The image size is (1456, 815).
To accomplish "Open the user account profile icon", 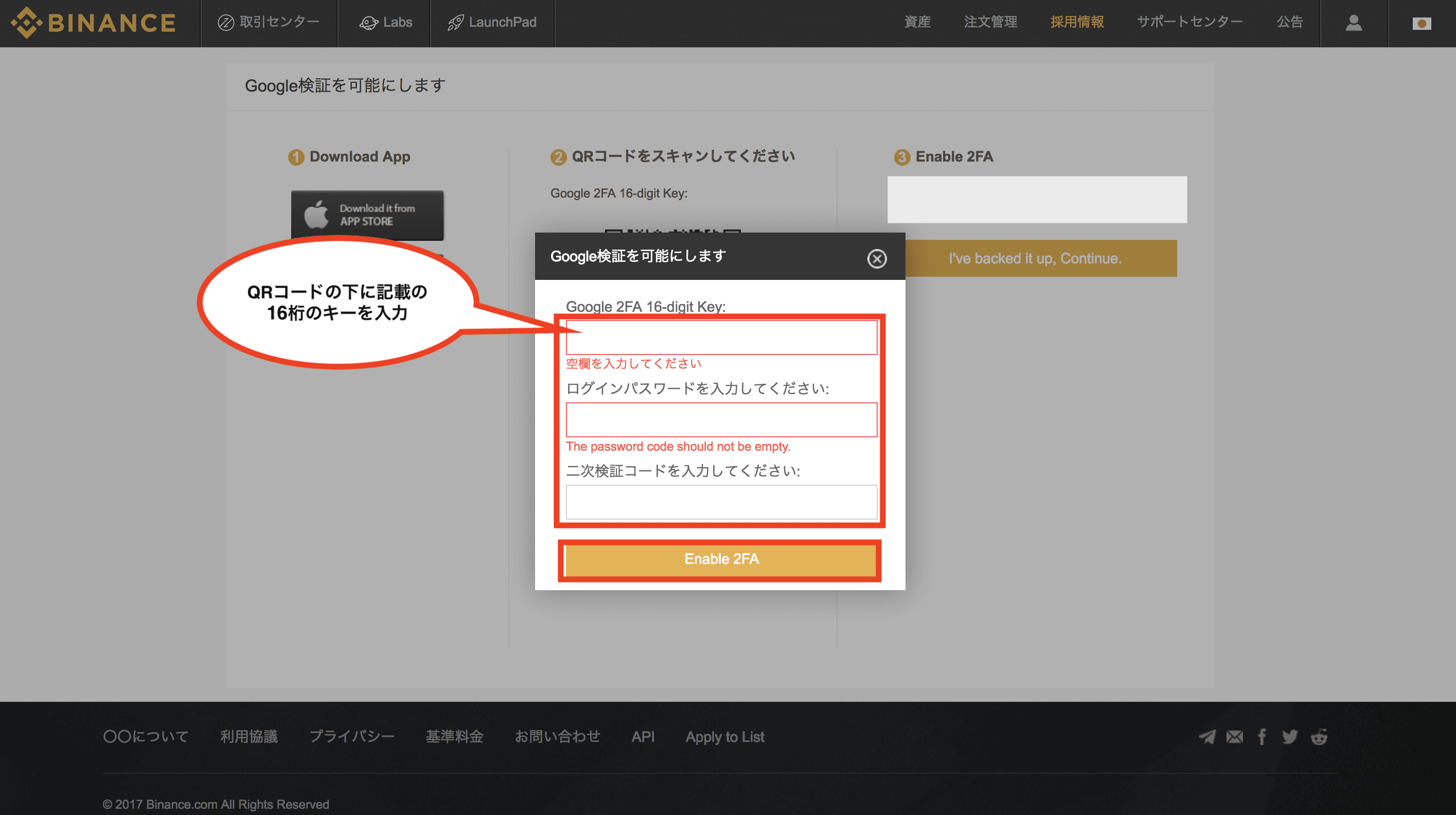I will coord(1353,23).
